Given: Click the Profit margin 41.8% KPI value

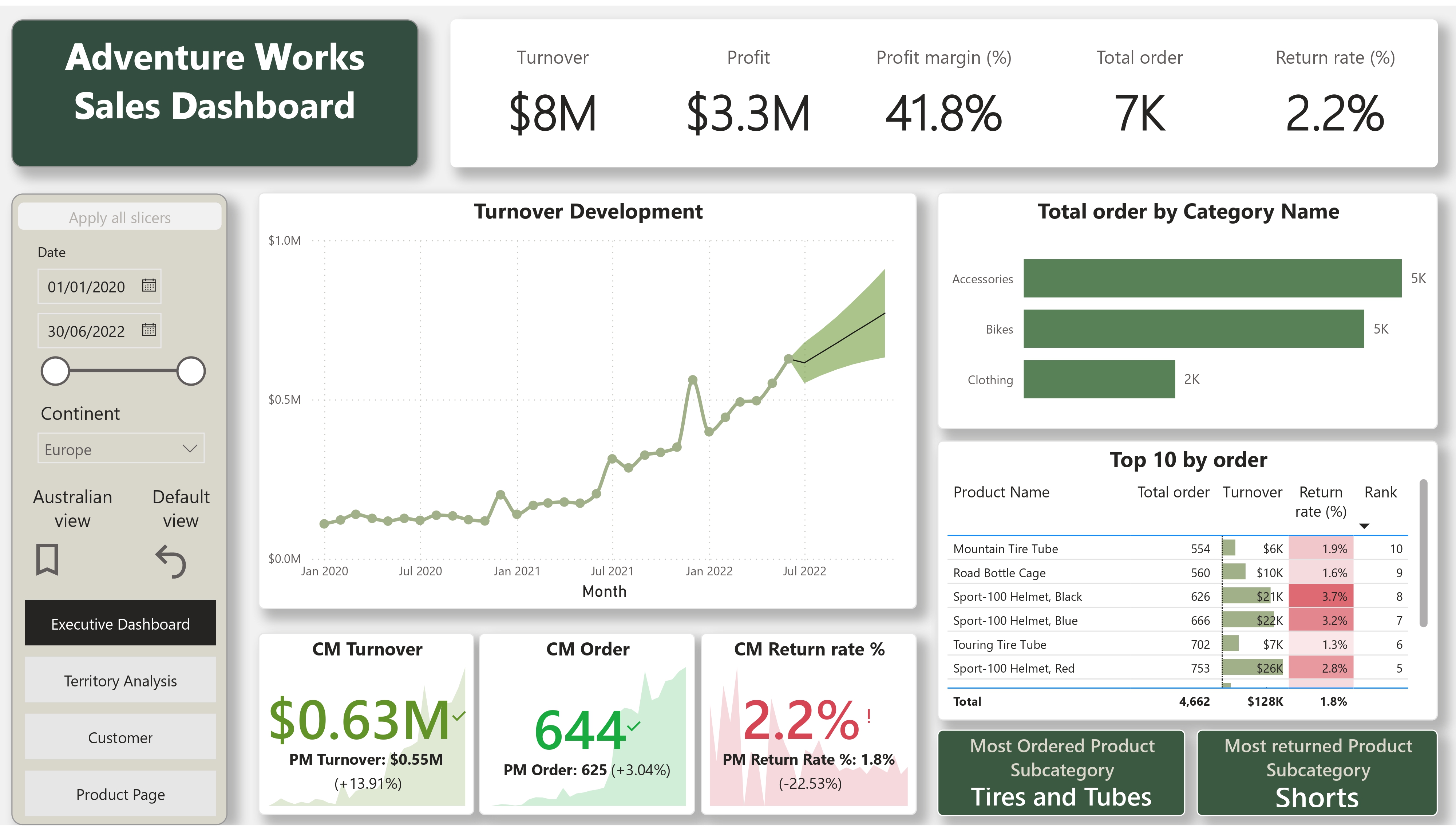Looking at the screenshot, I should 943,114.
